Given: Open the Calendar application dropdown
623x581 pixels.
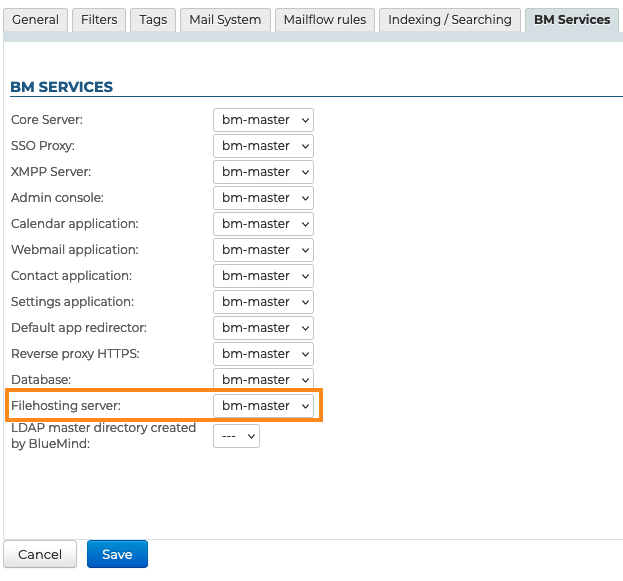Looking at the screenshot, I should [x=263, y=224].
